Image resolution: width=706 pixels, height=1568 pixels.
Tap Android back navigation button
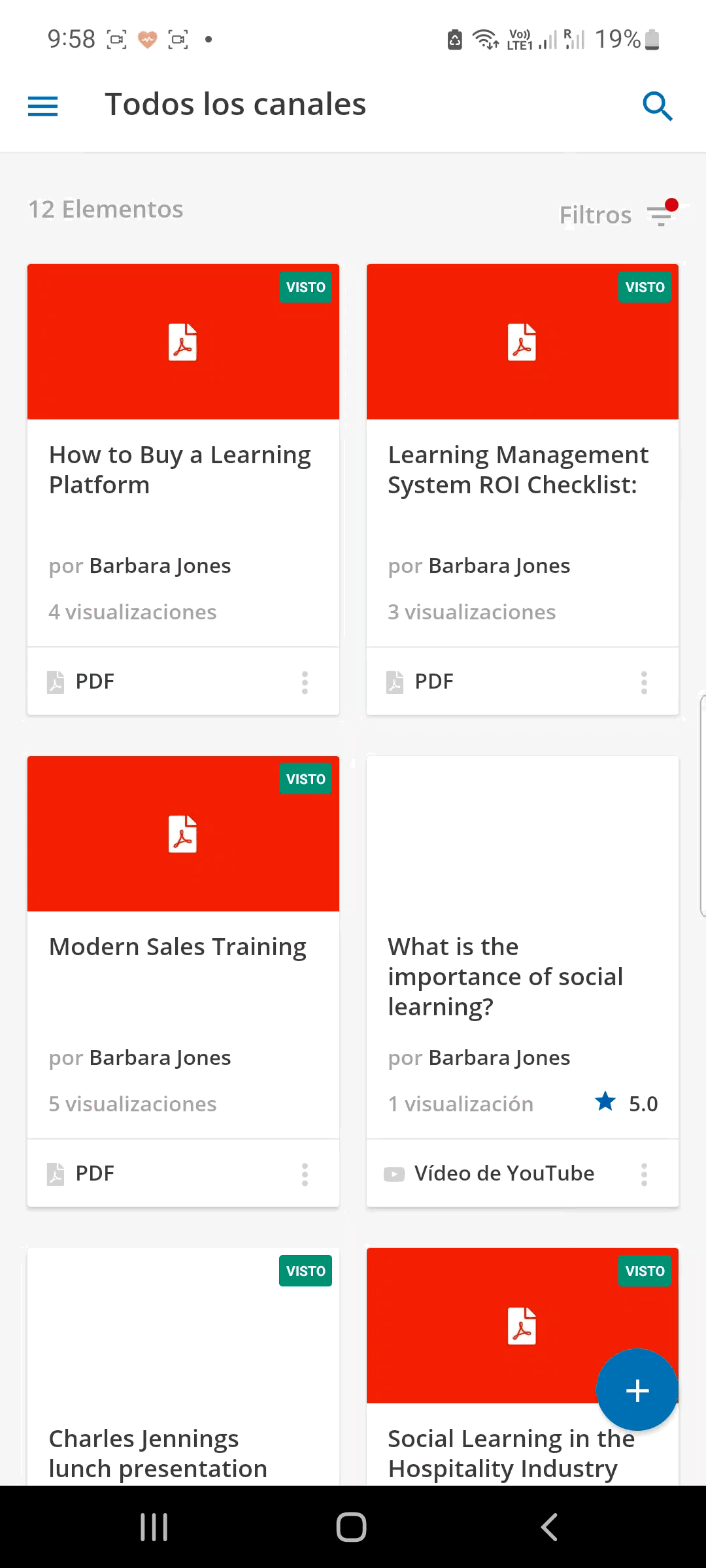[549, 1527]
